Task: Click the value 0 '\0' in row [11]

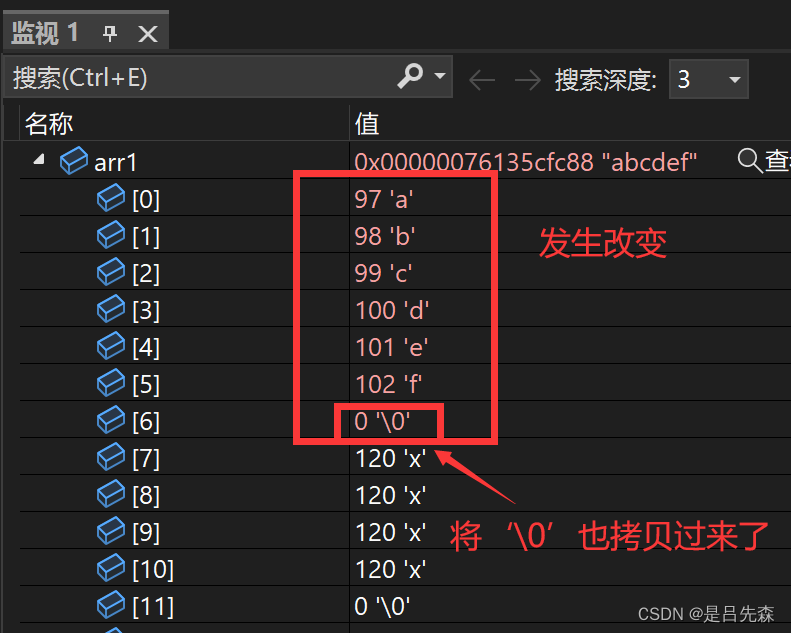Action: click(x=382, y=606)
